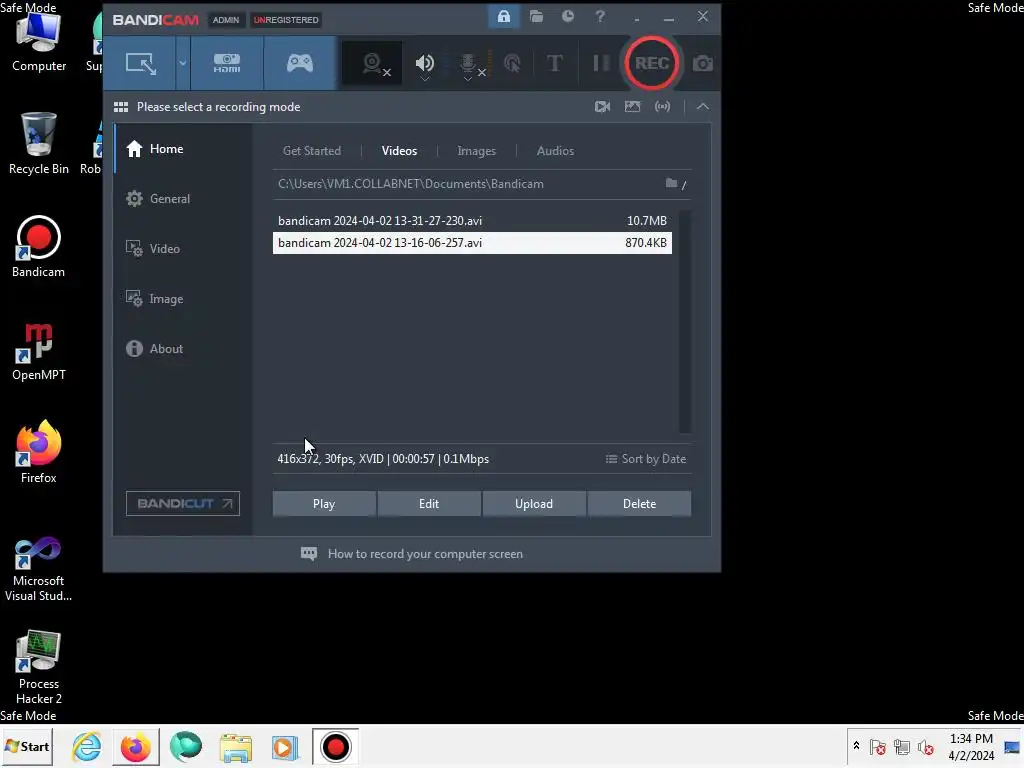1024x768 pixels.
Task: Toggle mouse click effects icon
Action: pyautogui.click(x=512, y=63)
